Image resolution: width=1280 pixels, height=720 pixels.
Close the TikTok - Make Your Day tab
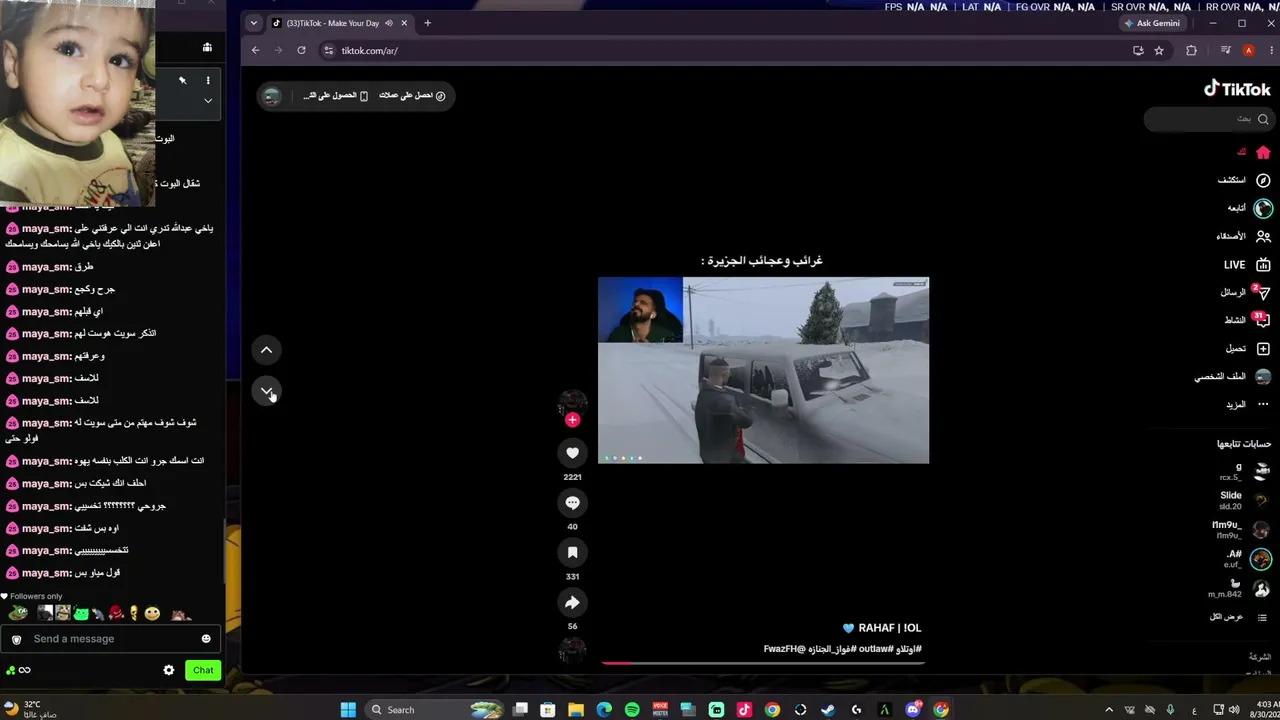coord(404,23)
